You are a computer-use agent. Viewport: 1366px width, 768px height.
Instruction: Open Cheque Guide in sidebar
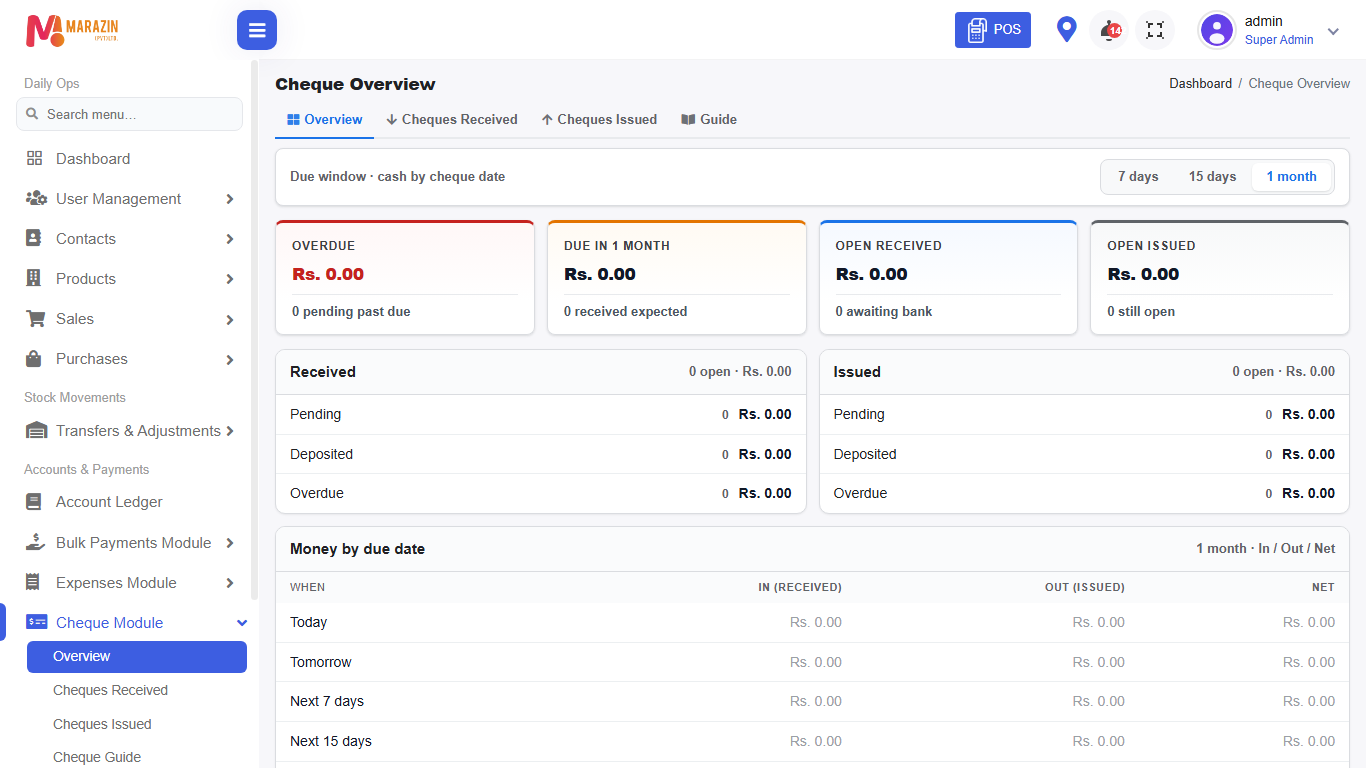tap(97, 757)
